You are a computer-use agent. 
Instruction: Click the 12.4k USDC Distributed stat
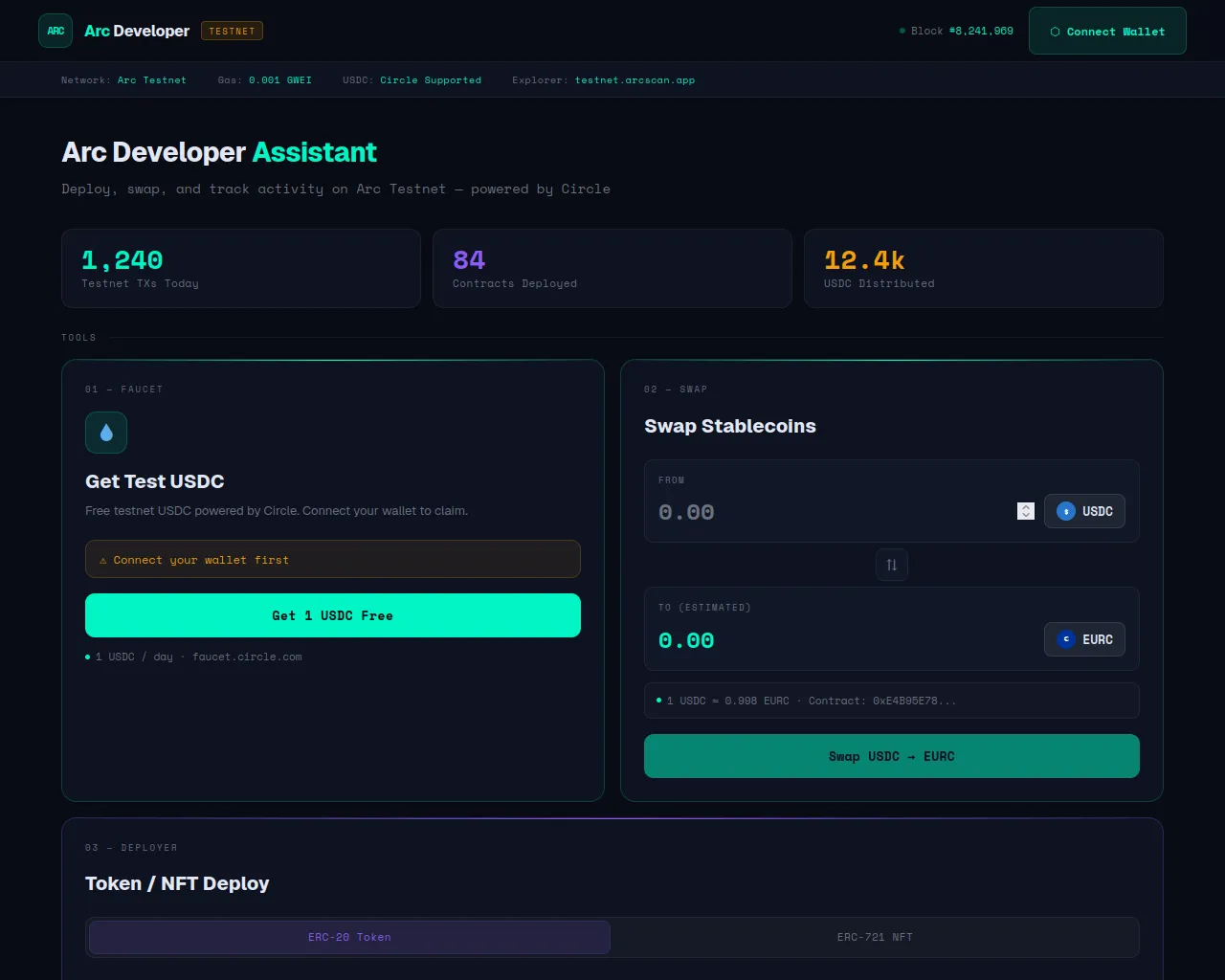point(984,268)
